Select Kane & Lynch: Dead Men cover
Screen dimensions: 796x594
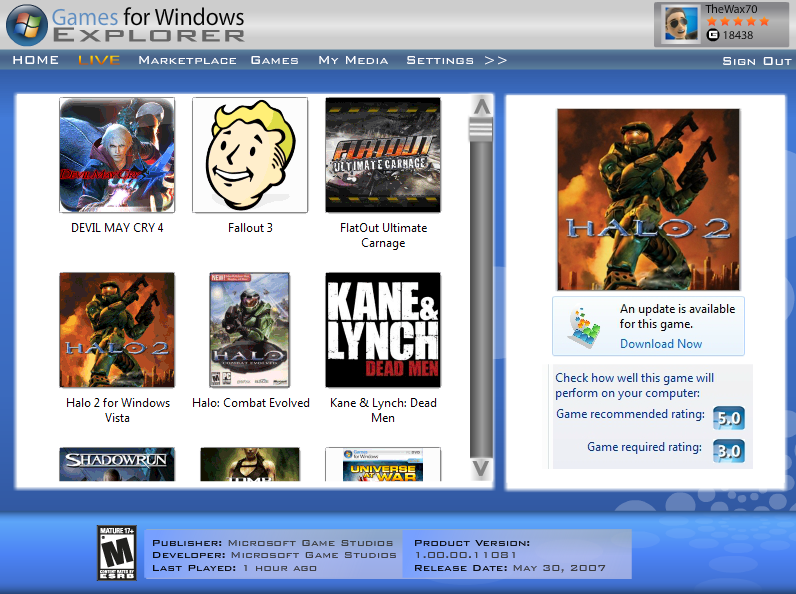coord(383,330)
